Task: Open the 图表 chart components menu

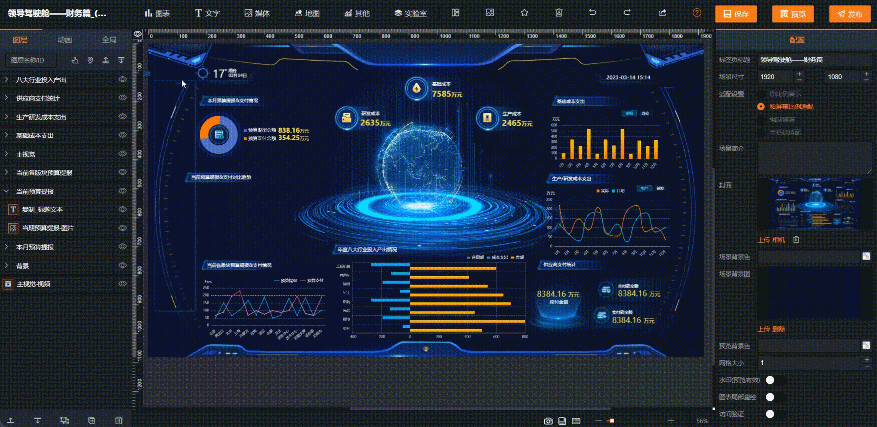Action: click(x=157, y=13)
